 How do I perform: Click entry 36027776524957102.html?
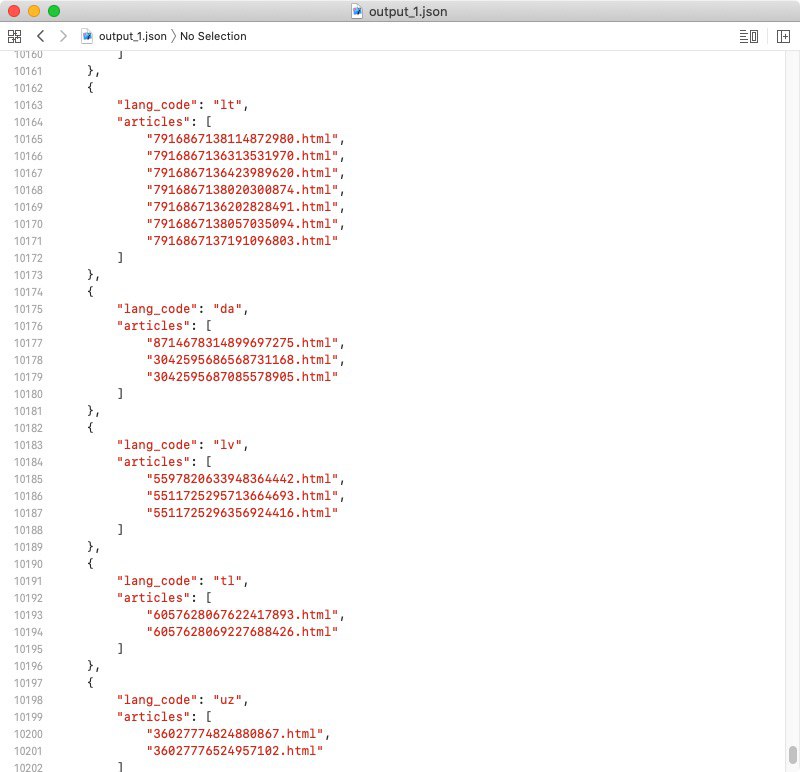pyautogui.click(x=235, y=751)
